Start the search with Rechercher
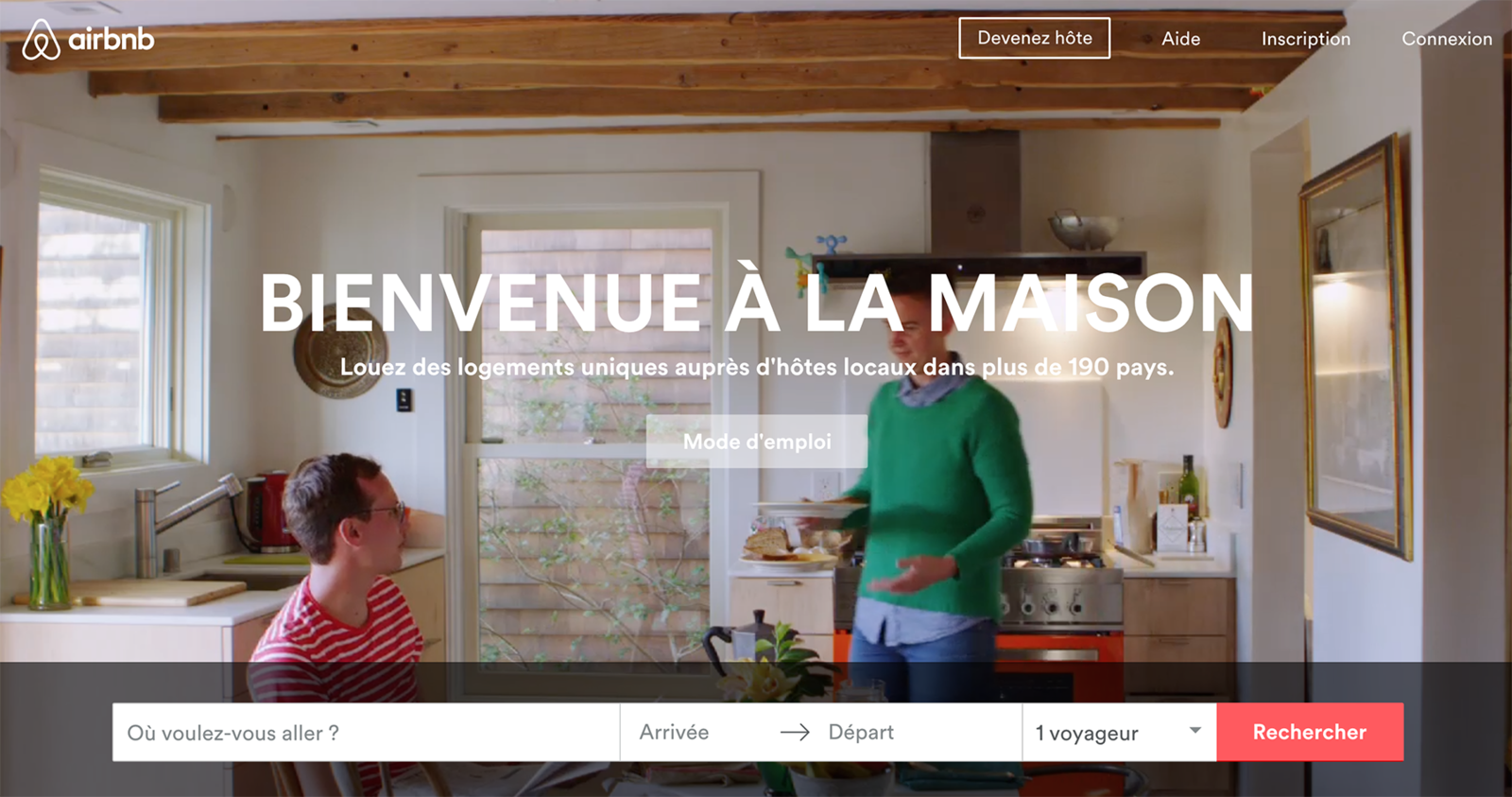1512x797 pixels. coord(1310,733)
